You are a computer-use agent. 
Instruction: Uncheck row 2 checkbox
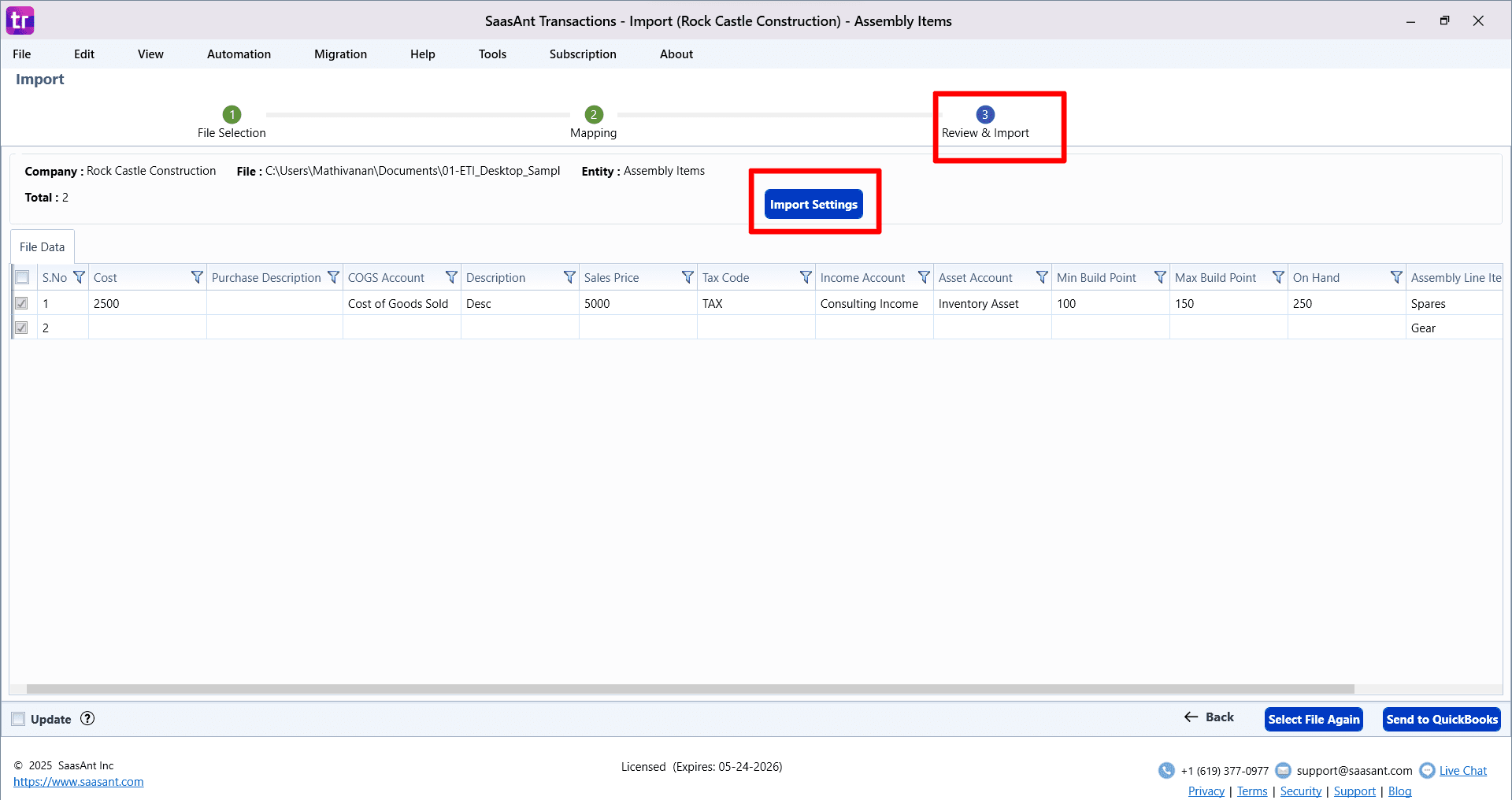tap(22, 328)
